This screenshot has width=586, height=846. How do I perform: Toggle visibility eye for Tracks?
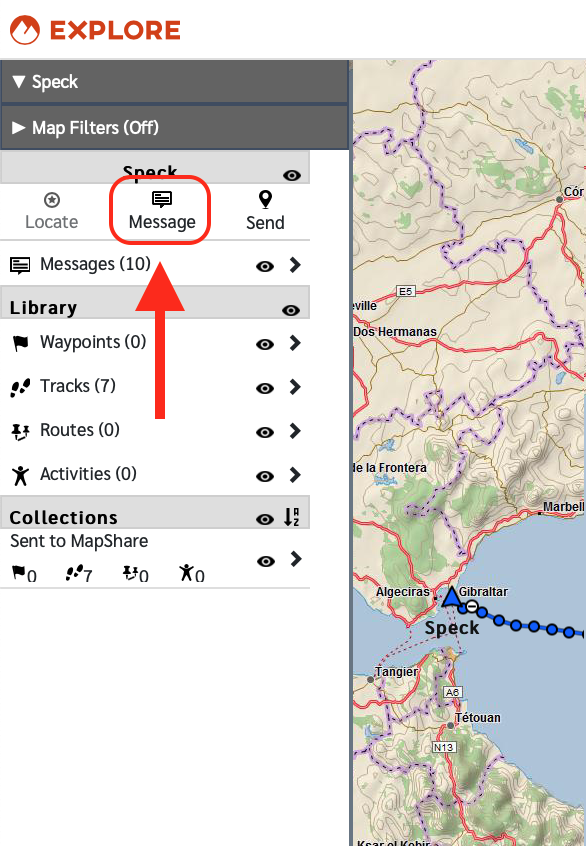[264, 388]
